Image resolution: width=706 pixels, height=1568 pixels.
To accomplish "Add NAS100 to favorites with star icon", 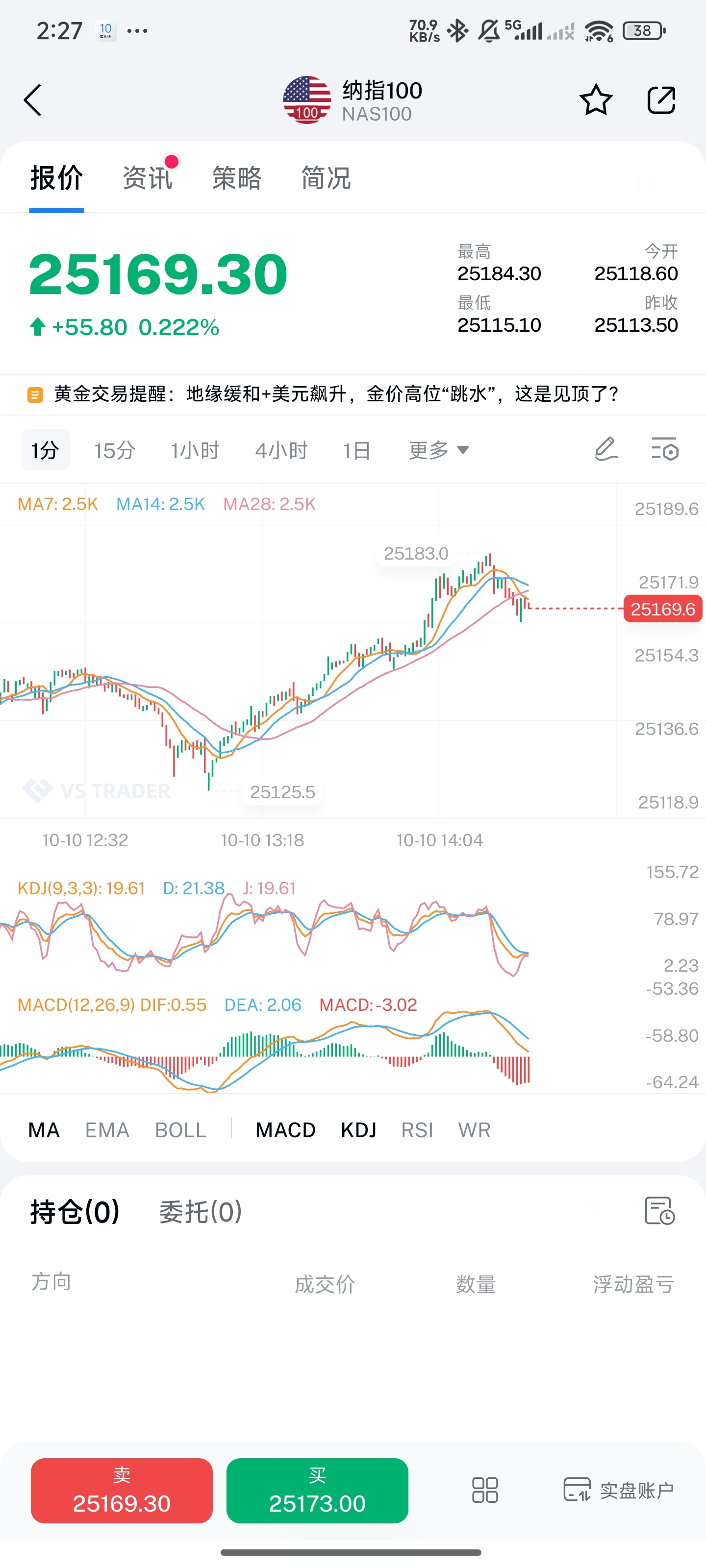I will (x=595, y=100).
